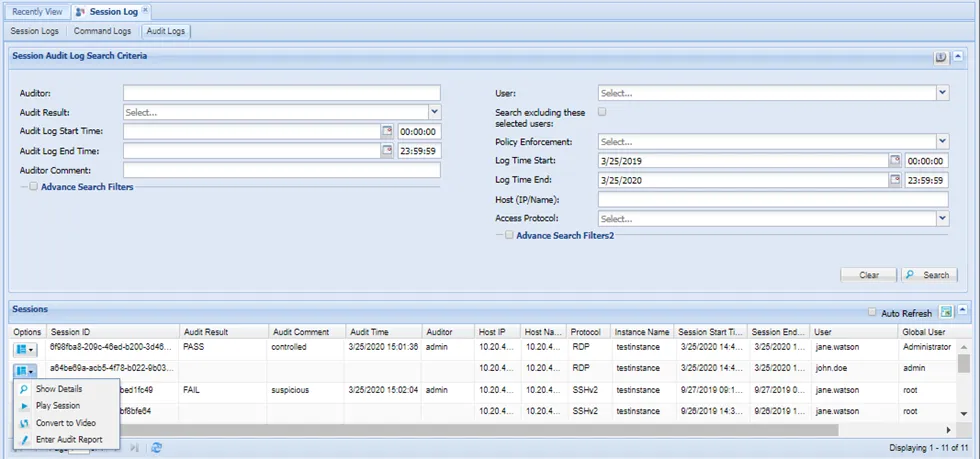
Task: Click the Administrator global user cell
Action: [x=928, y=346]
